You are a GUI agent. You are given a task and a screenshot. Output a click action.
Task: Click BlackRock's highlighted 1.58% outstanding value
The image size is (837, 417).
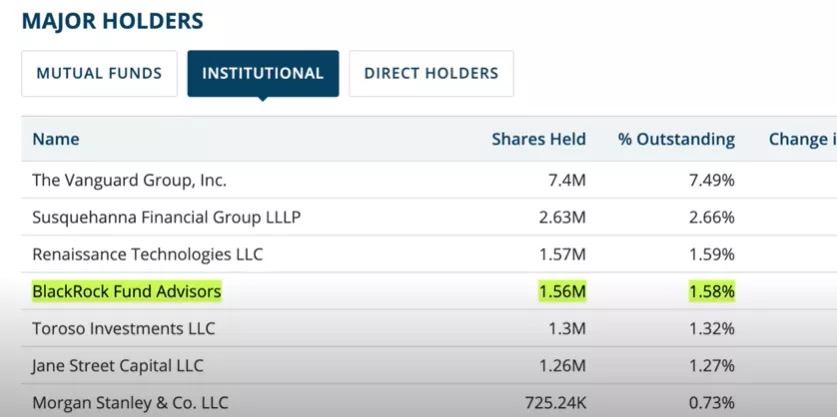[x=711, y=292]
